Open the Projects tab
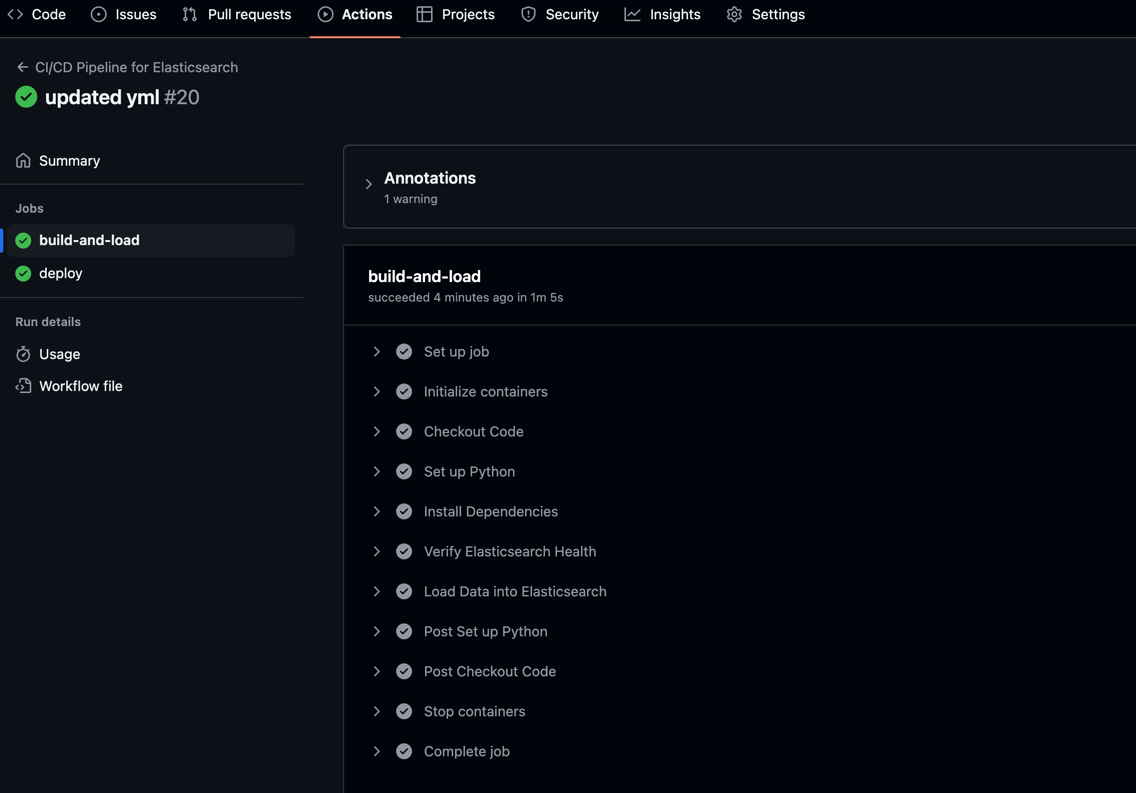 coord(456,14)
